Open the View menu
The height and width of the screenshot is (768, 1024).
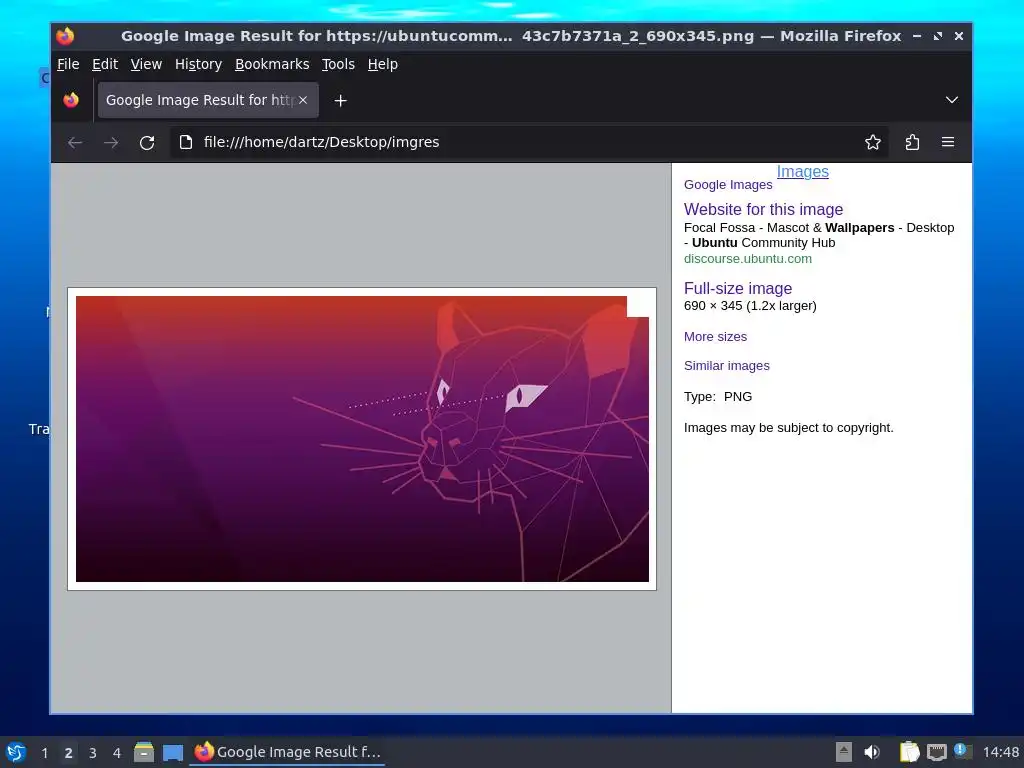[146, 64]
